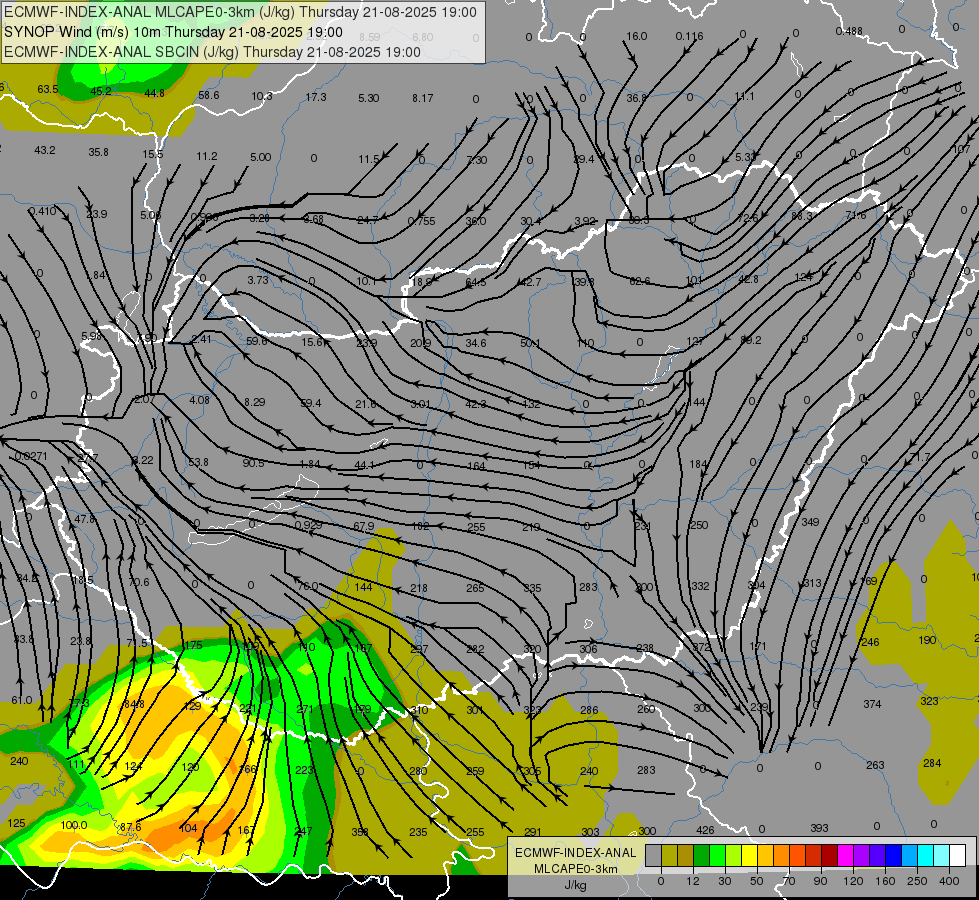
Task: Click the map value 16.0 near top
Action: coord(636,36)
